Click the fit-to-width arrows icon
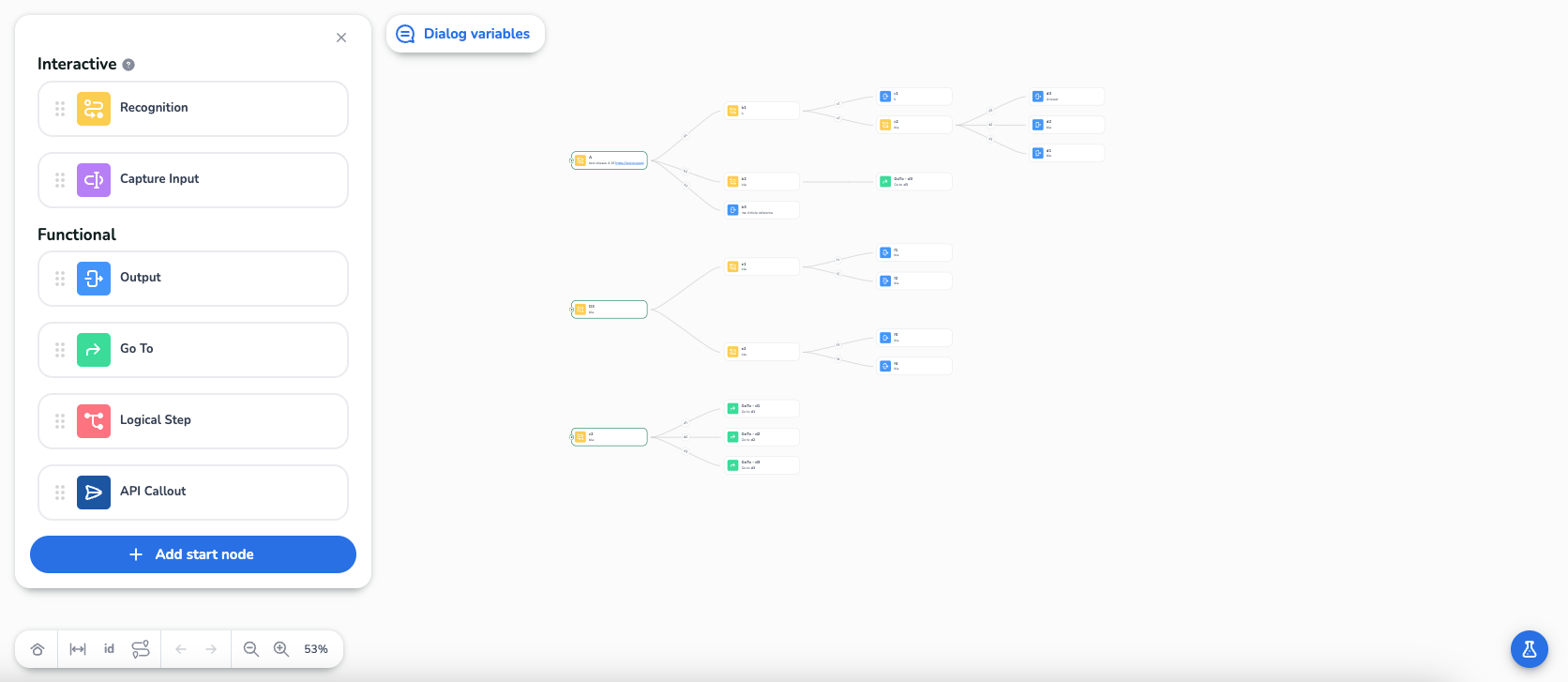1568x682 pixels. [78, 649]
